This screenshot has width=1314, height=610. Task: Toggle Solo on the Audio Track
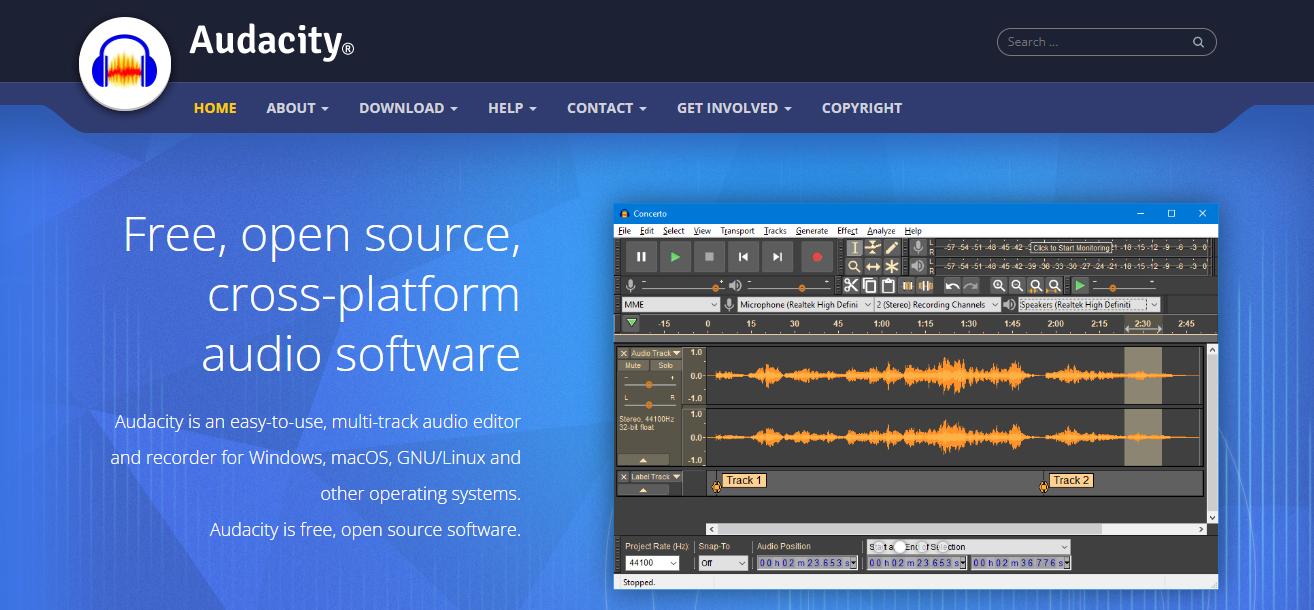tap(665, 366)
